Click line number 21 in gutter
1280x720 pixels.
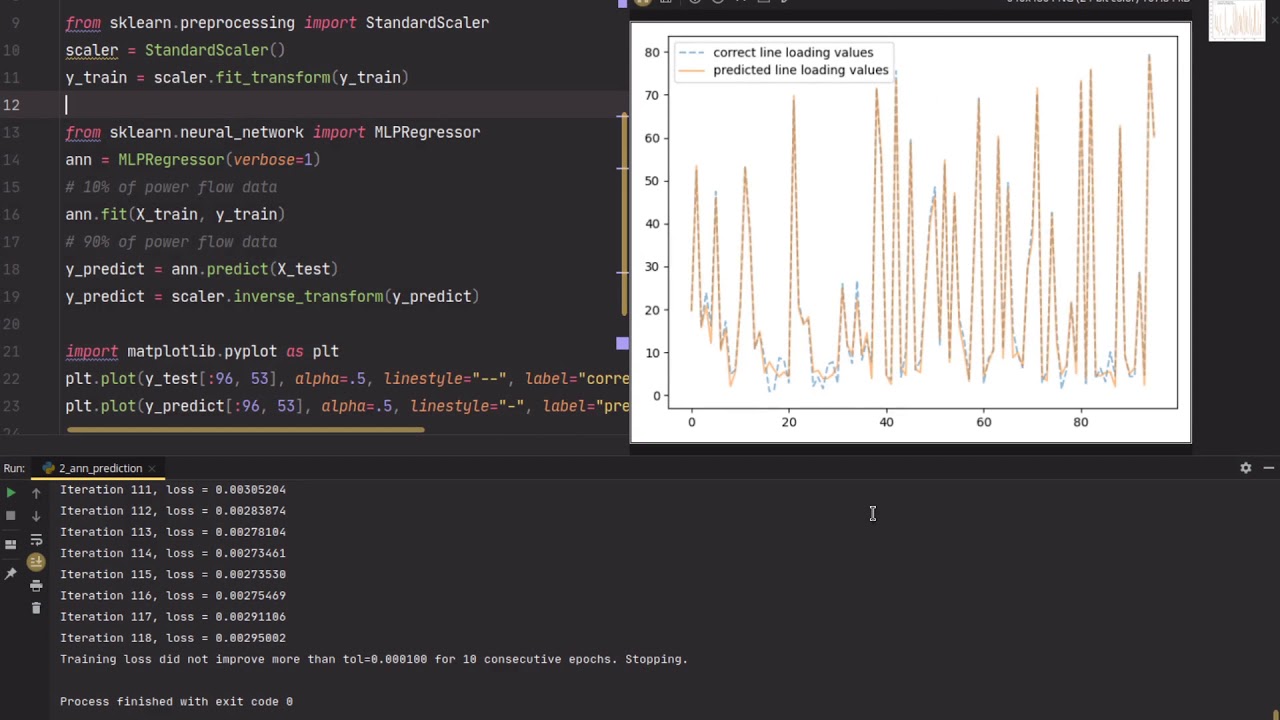(x=11, y=351)
